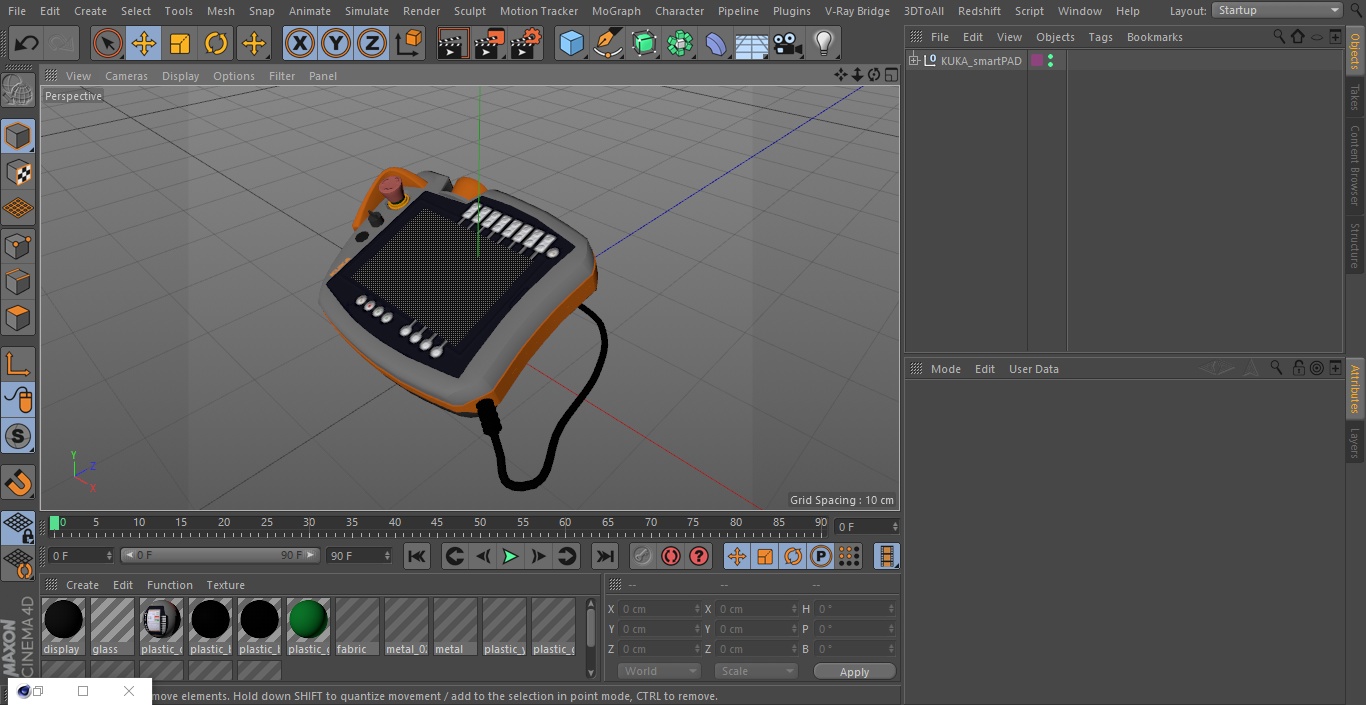1366x705 pixels.
Task: Open the viewport Cameras menu
Action: tap(126, 76)
